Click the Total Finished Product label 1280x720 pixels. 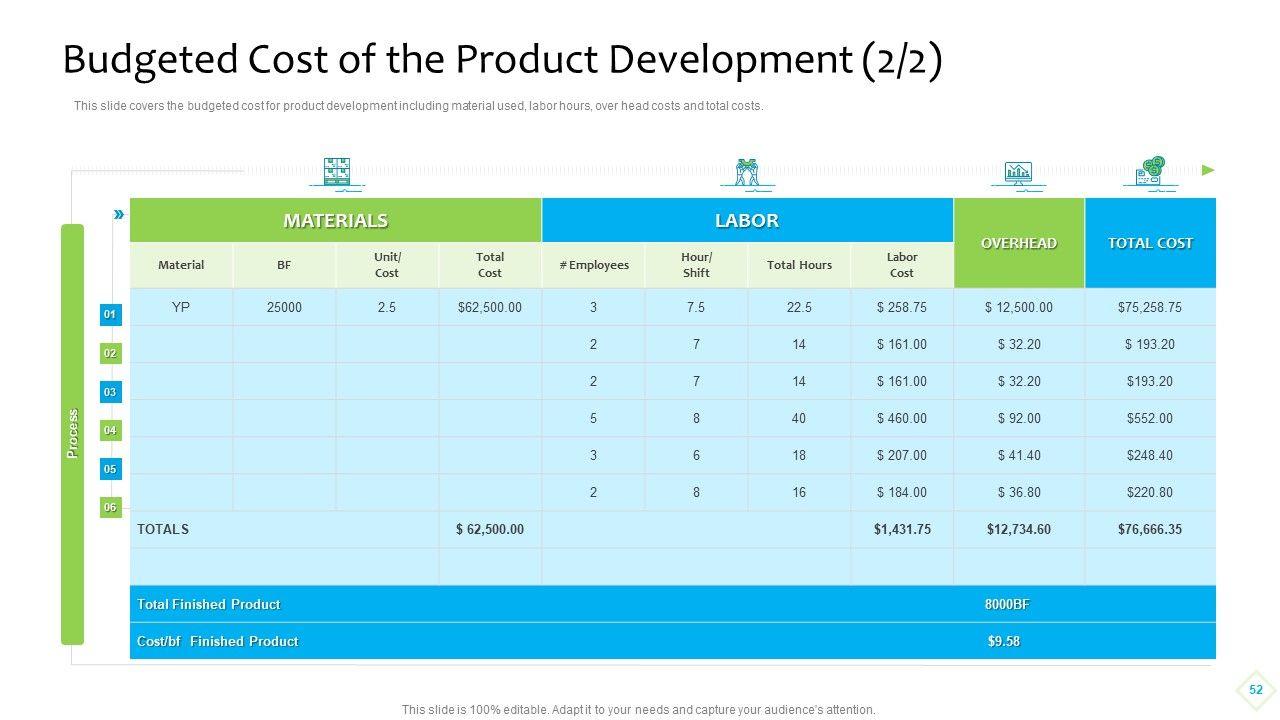click(x=208, y=604)
